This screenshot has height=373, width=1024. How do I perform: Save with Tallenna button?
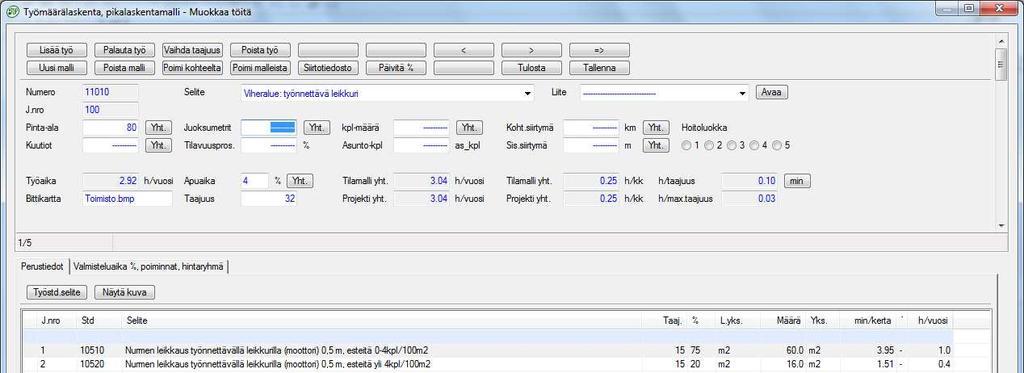(599, 67)
